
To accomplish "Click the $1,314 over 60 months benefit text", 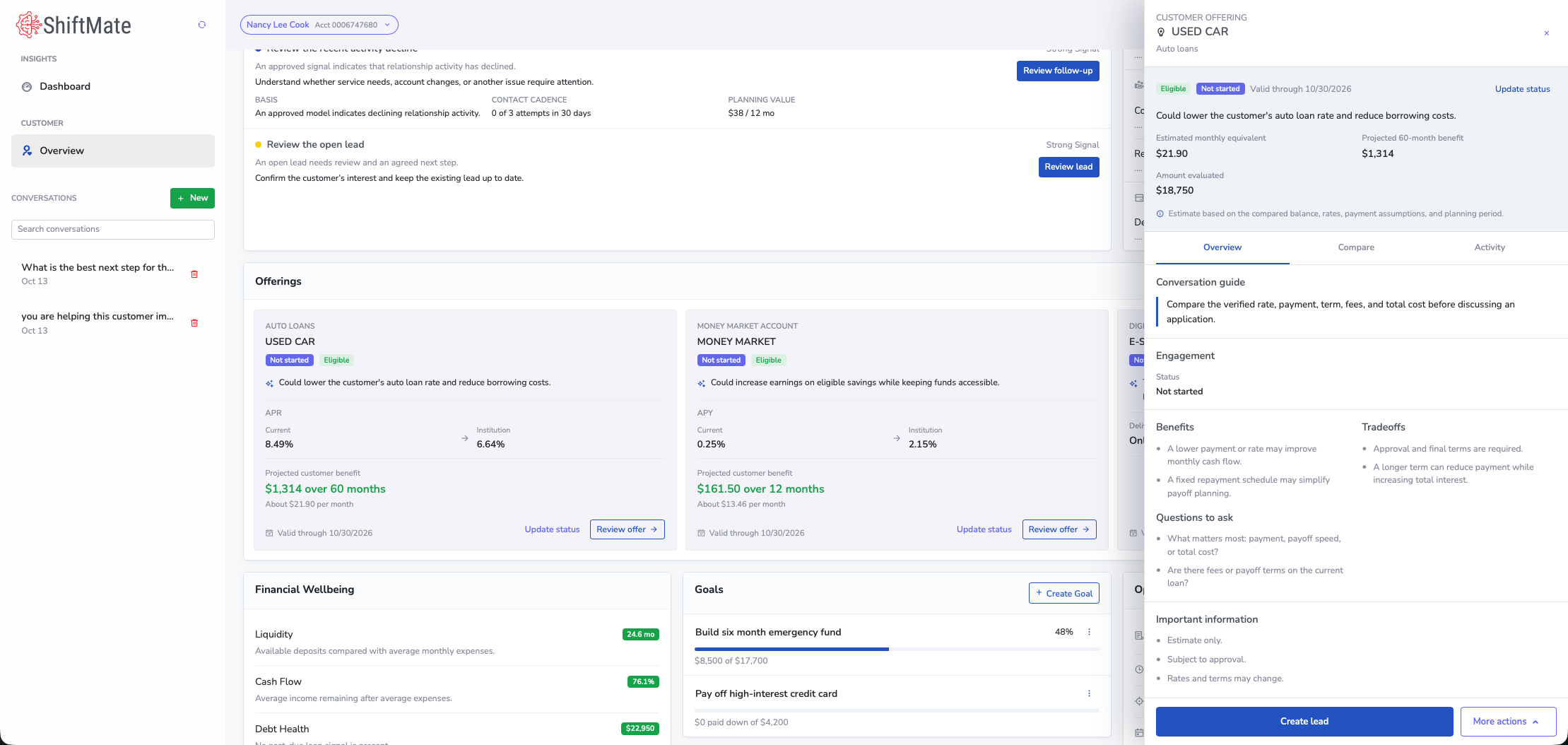I will pyautogui.click(x=325, y=488).
